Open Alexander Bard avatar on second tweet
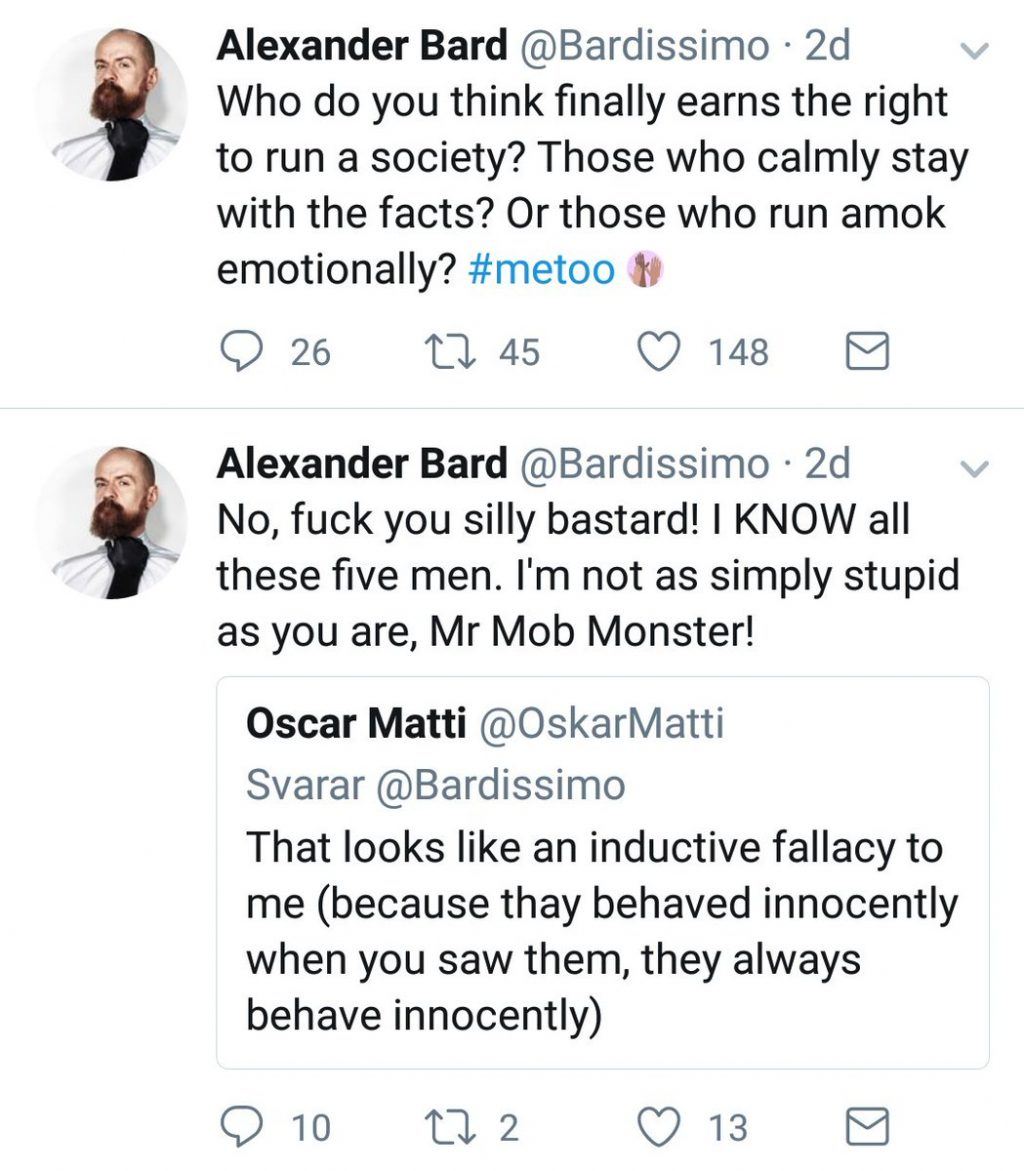Image resolution: width=1024 pixels, height=1171 pixels. coord(112,522)
